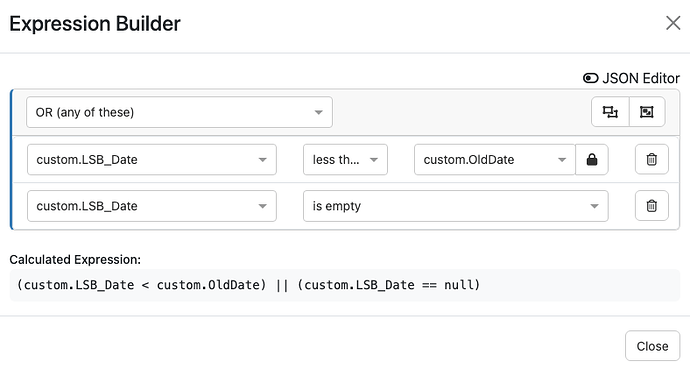Click the Calculated Expression label
Image resolution: width=690 pixels, height=368 pixels.
[75, 260]
